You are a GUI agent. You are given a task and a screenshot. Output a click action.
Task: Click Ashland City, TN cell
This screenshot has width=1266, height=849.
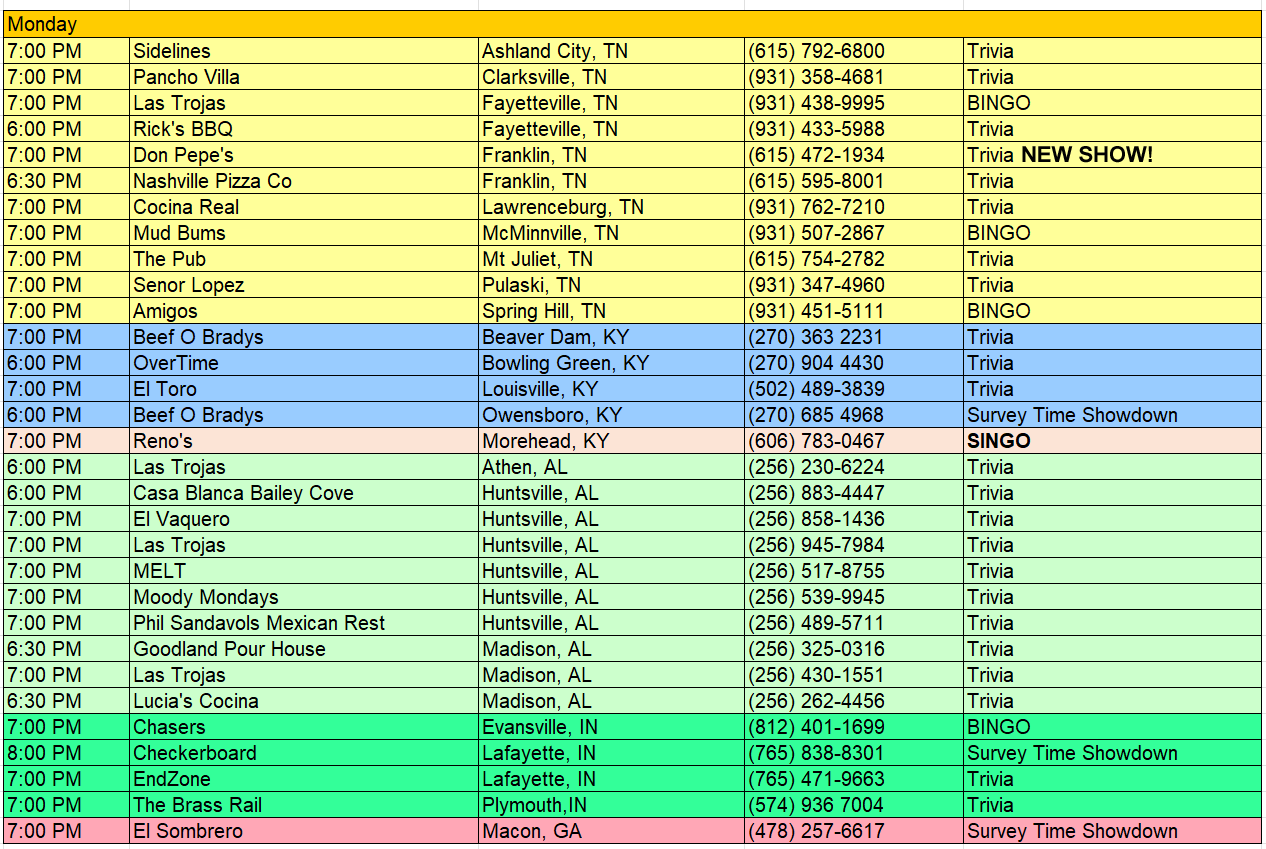(611, 51)
